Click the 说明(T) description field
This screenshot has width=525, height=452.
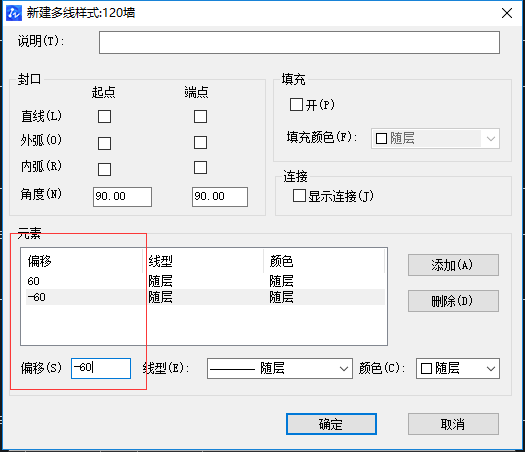pyautogui.click(x=299, y=43)
